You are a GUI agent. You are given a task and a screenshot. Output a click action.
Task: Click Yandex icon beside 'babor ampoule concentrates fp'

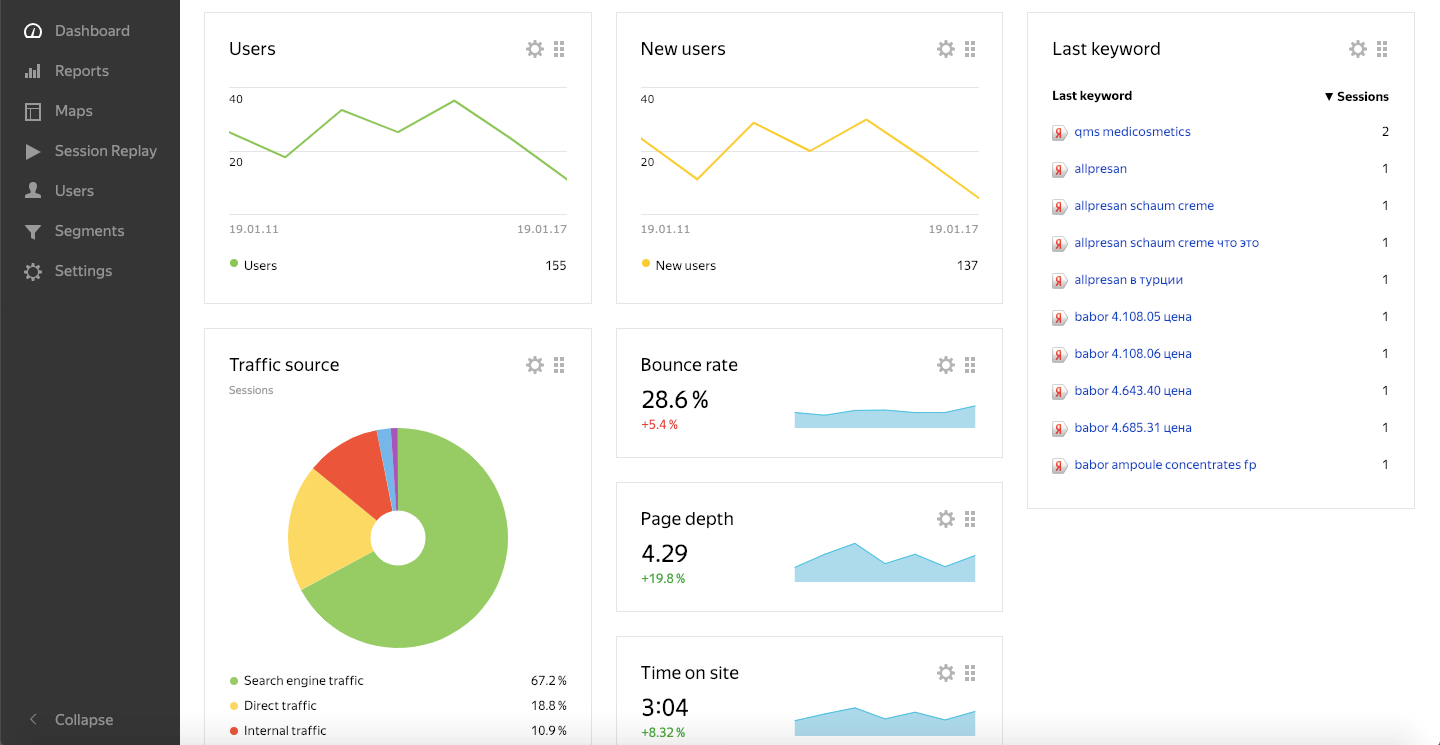[x=1060, y=466]
